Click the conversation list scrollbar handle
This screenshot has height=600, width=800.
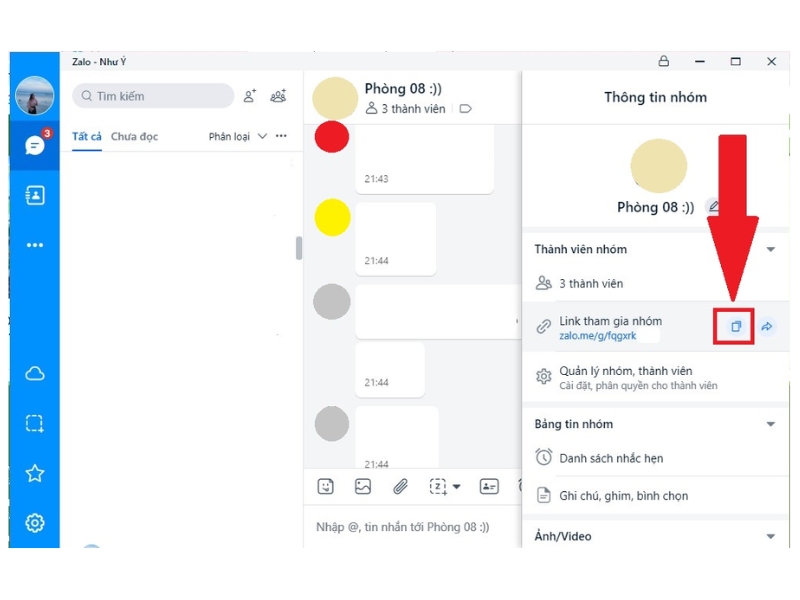coord(299,248)
